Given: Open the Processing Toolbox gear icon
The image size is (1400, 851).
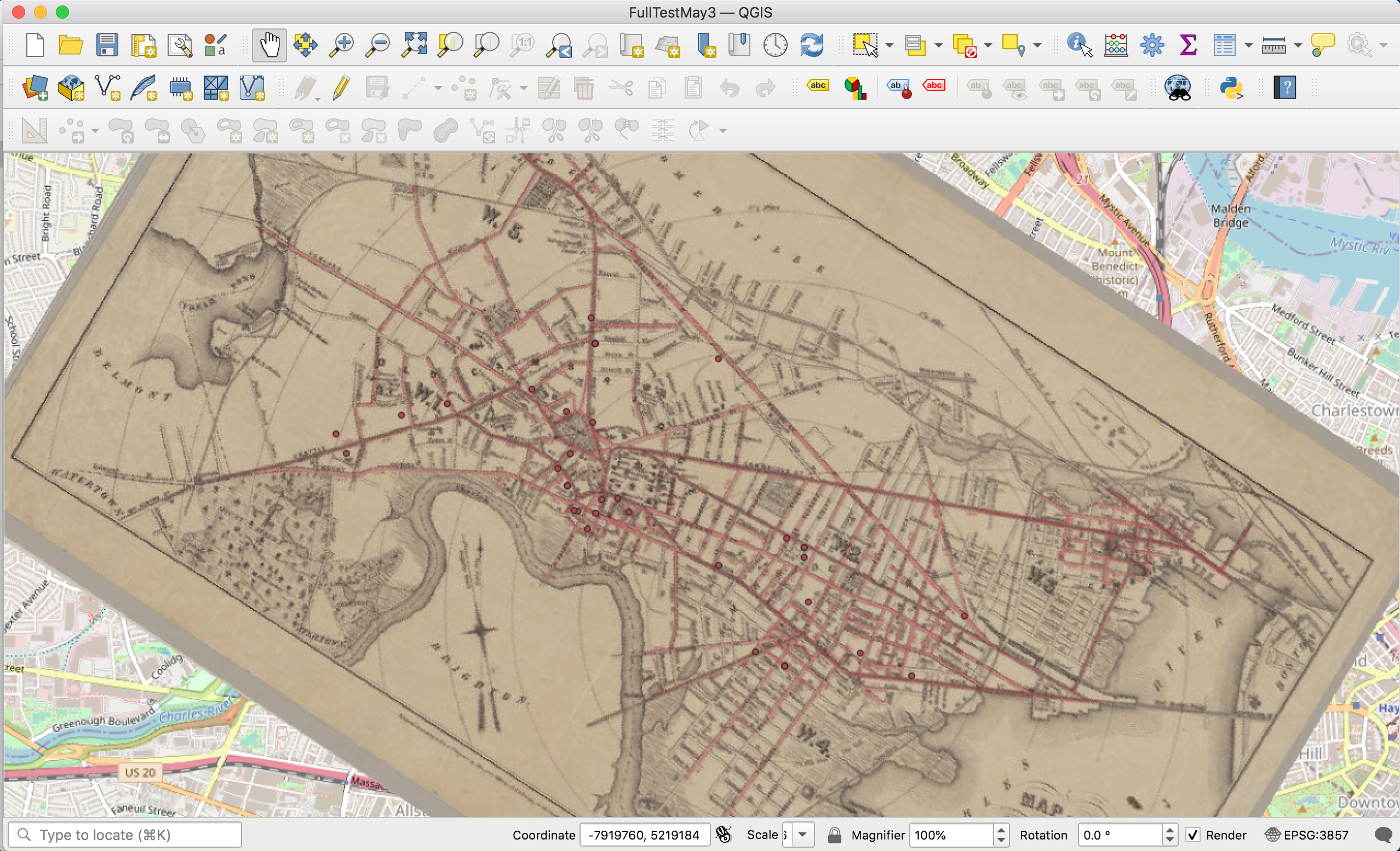Looking at the screenshot, I should [x=1152, y=45].
